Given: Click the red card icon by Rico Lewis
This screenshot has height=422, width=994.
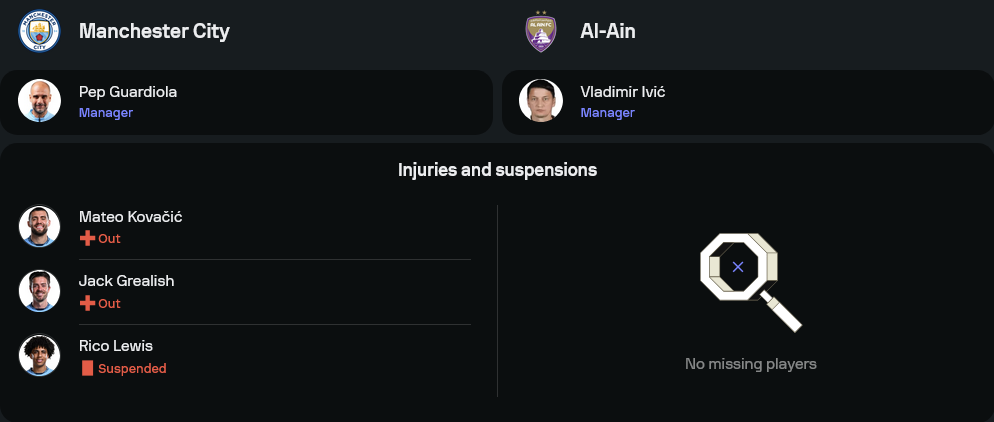Looking at the screenshot, I should 87,369.
